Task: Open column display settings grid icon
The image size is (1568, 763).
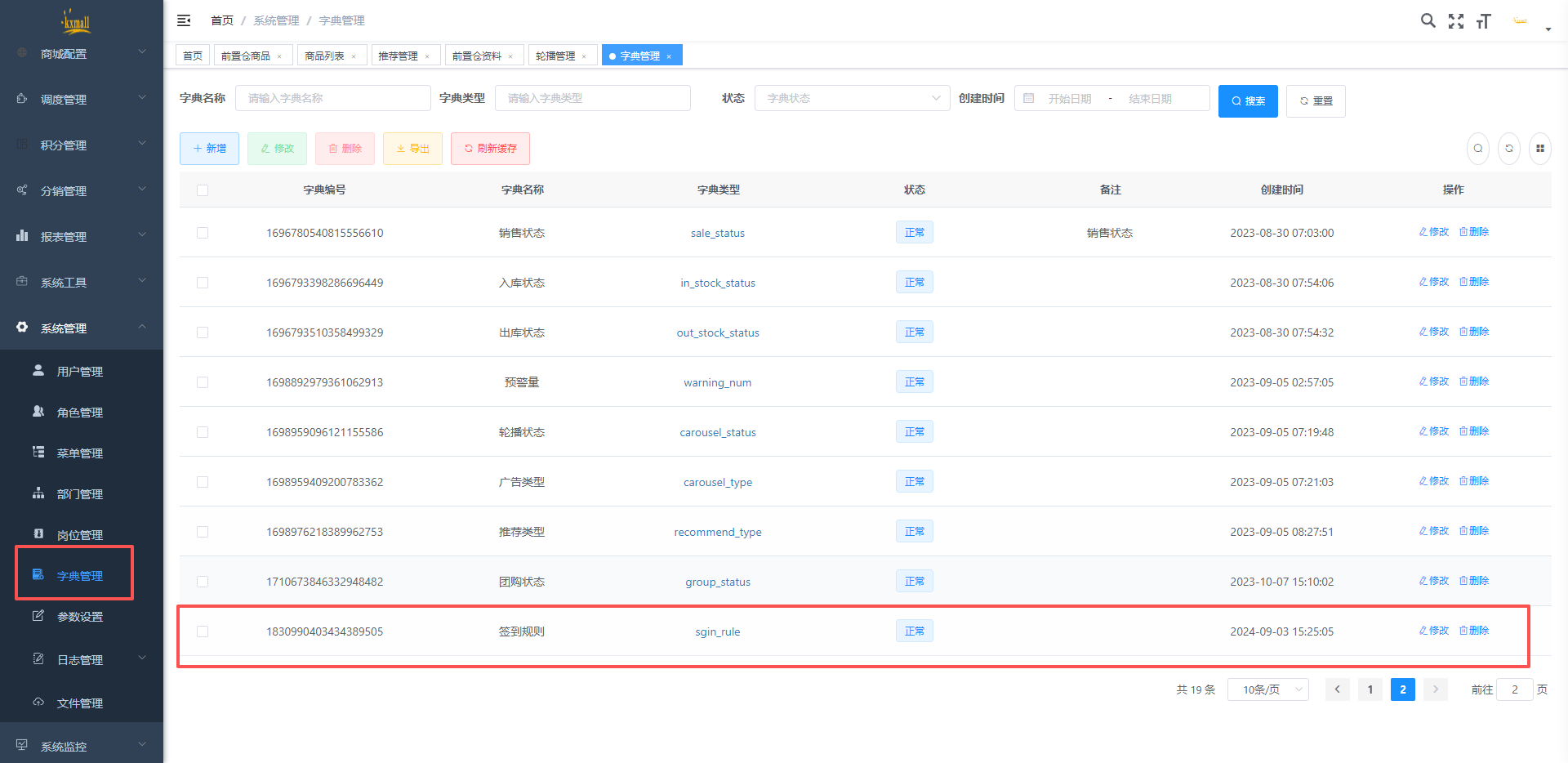Action: pyautogui.click(x=1539, y=149)
